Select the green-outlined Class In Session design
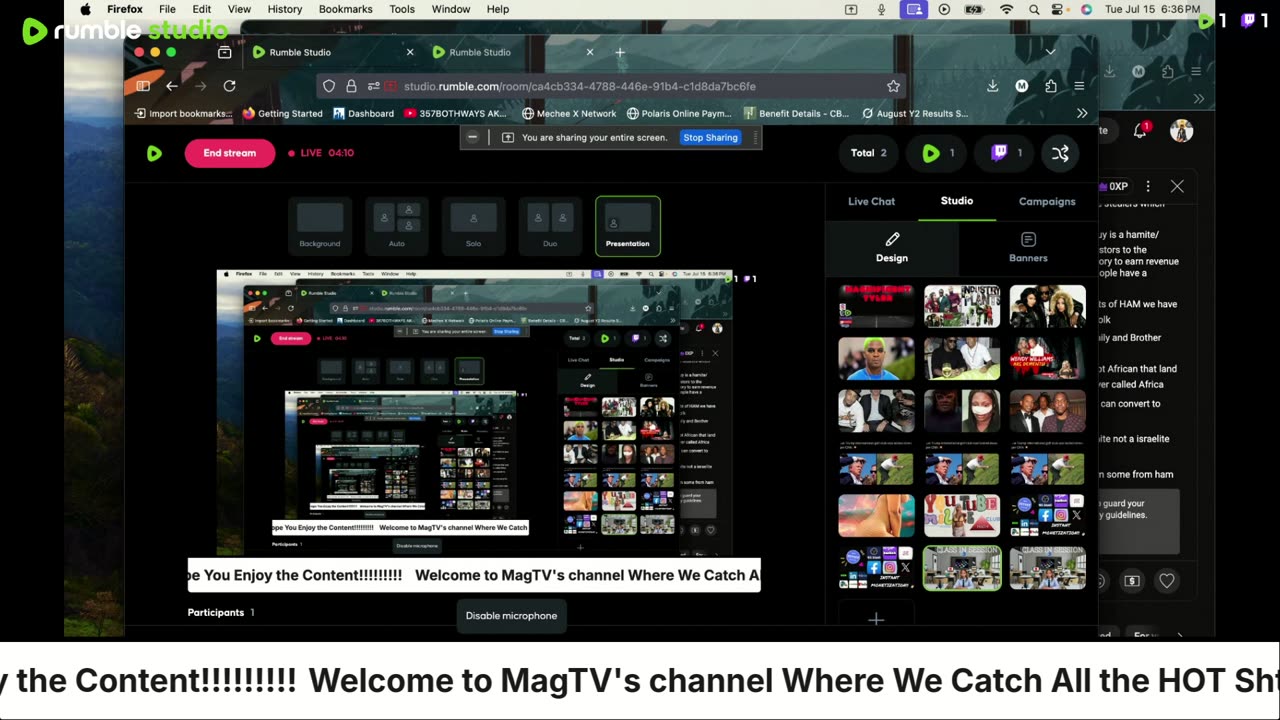 pyautogui.click(x=961, y=568)
